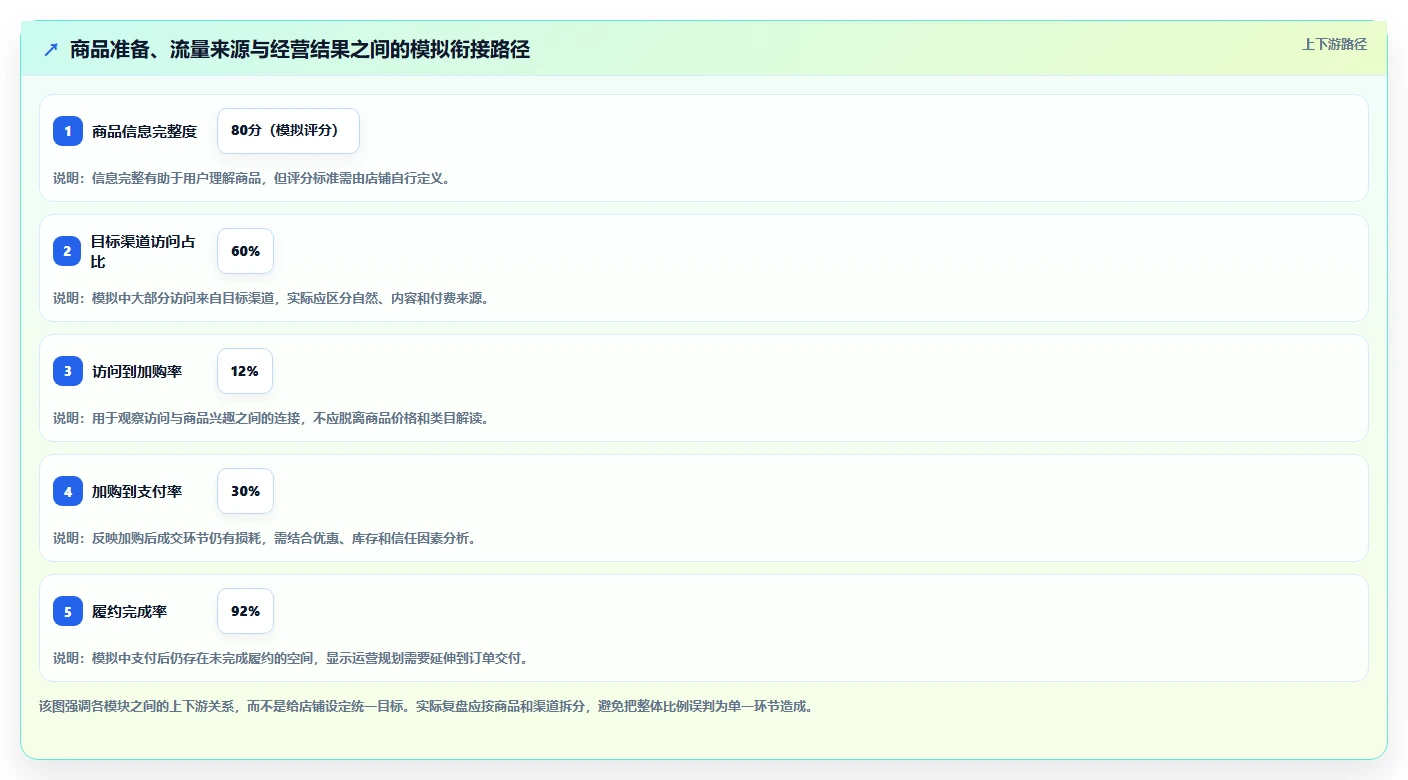
Task: Click the step 5 number badge
Action: [x=68, y=611]
